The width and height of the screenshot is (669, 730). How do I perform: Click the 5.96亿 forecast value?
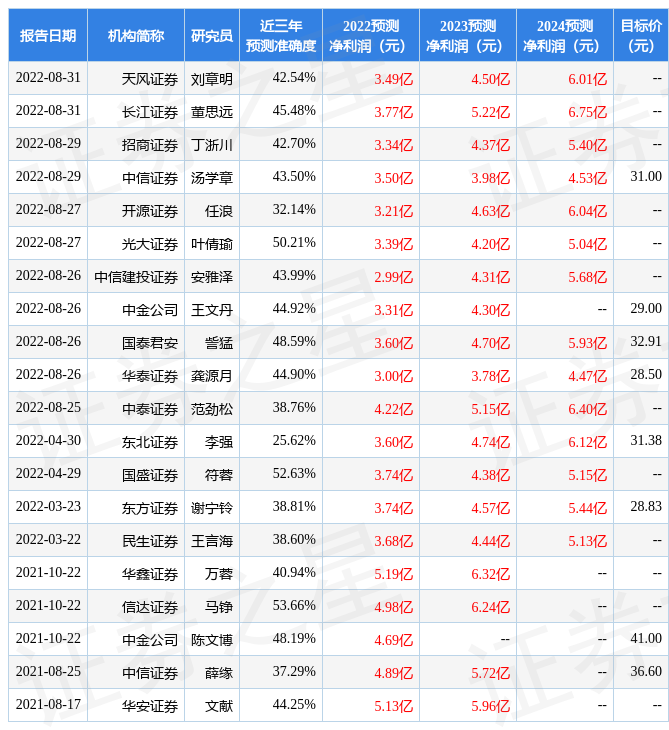click(491, 707)
